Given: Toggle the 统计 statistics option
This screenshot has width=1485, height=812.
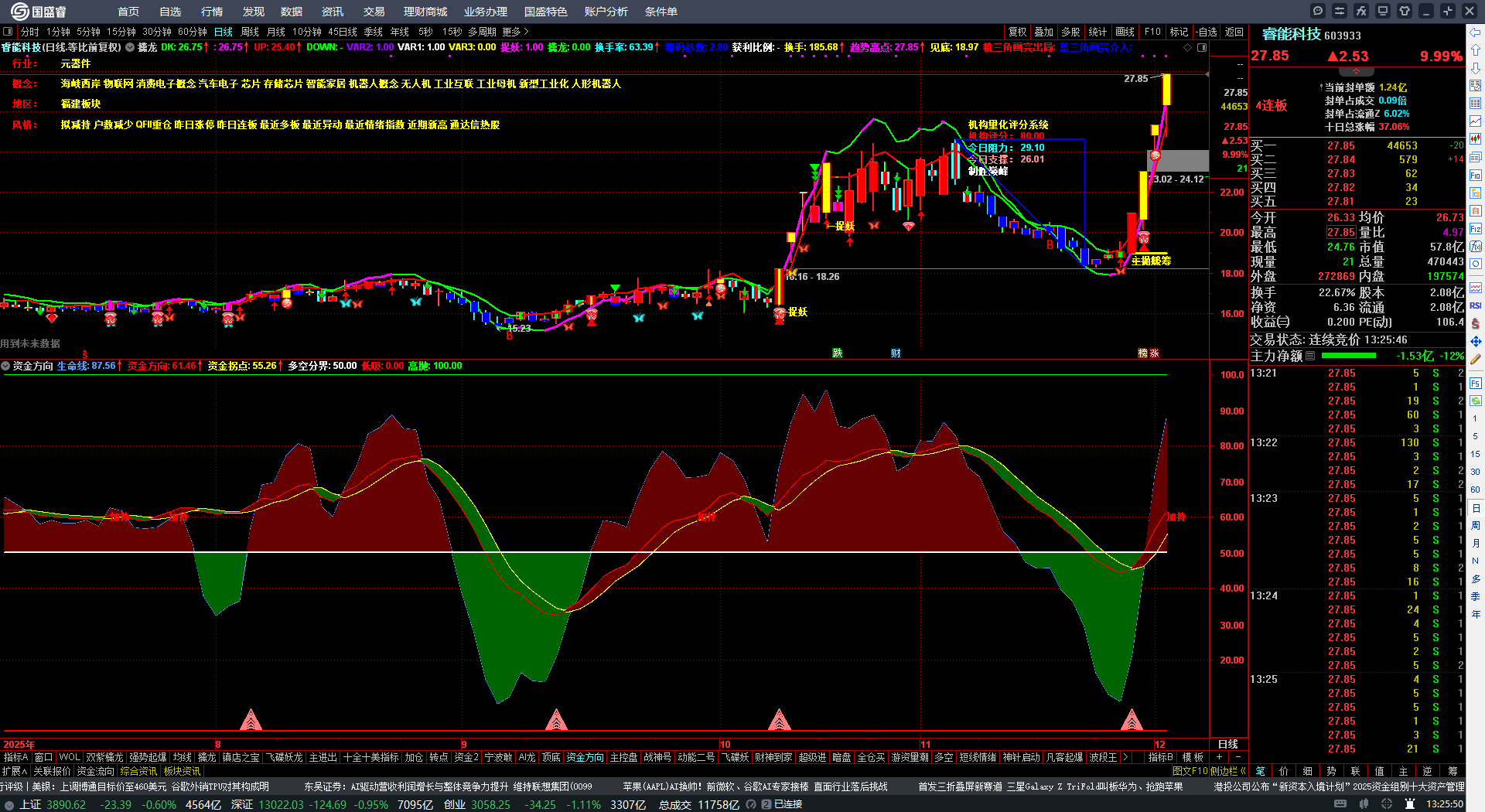Looking at the screenshot, I should pyautogui.click(x=1098, y=32).
